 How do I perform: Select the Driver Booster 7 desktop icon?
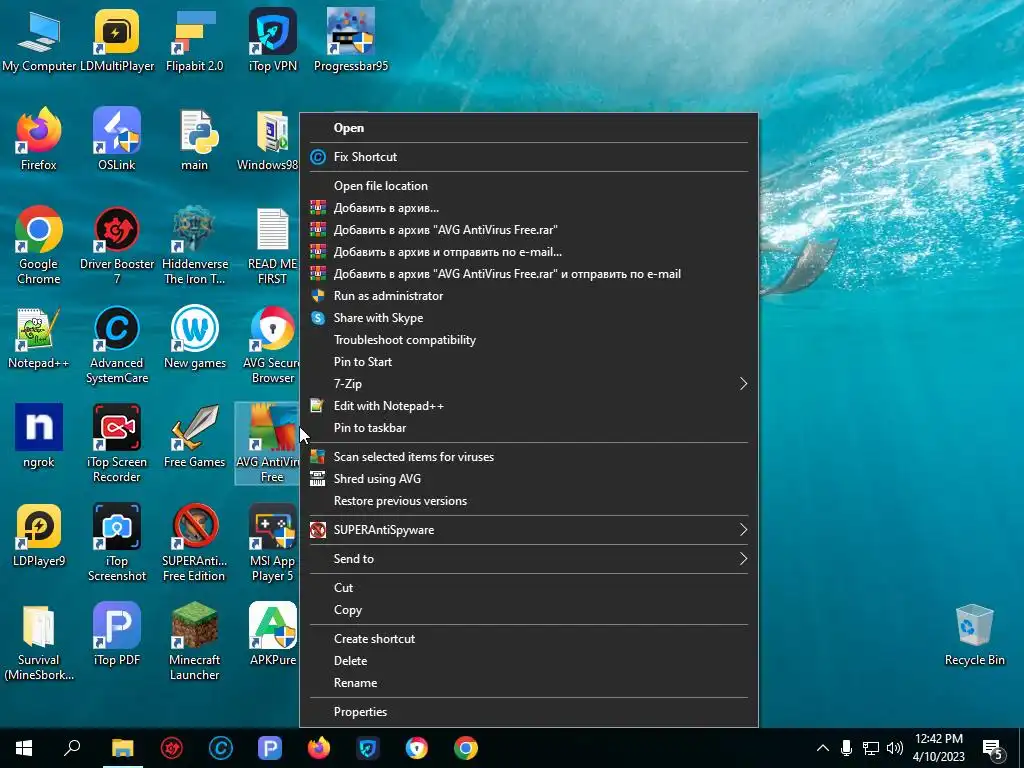(117, 246)
